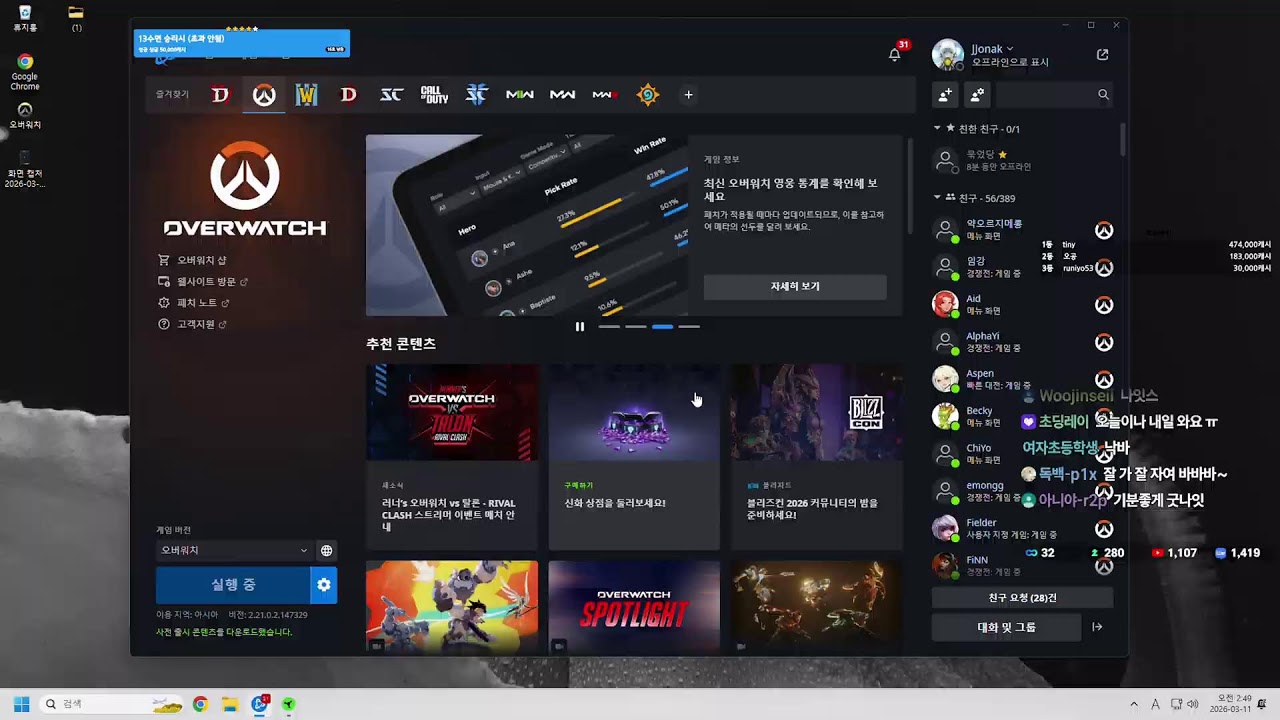Open the StarCraft II game tab
Screen dimensions: 1280x720
(477, 95)
